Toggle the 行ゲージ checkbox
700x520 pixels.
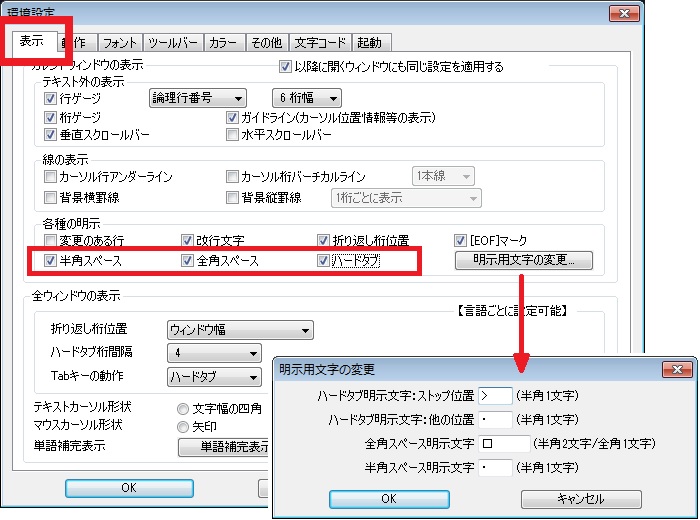[51, 99]
